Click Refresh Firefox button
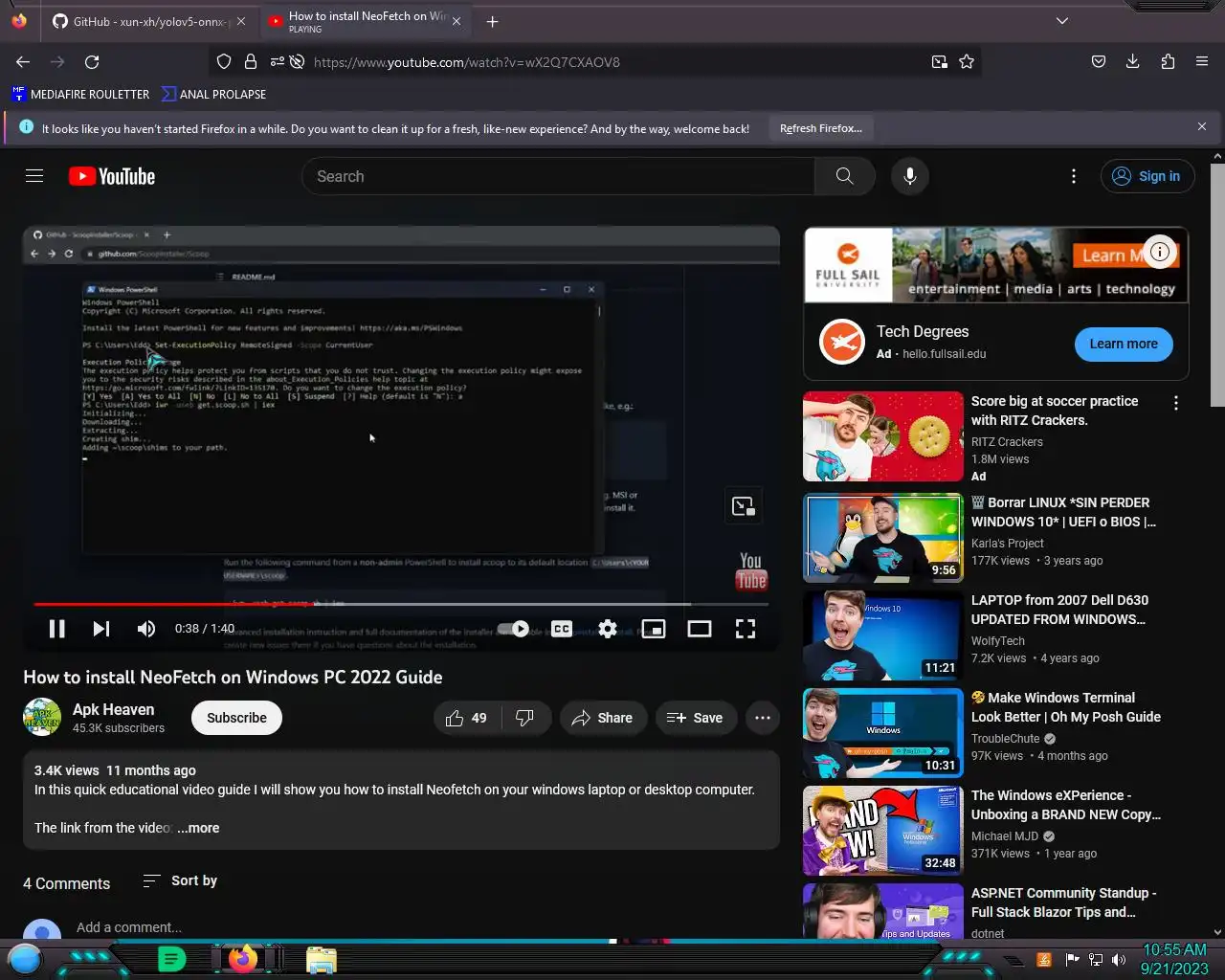This screenshot has width=1225, height=980. 820,128
